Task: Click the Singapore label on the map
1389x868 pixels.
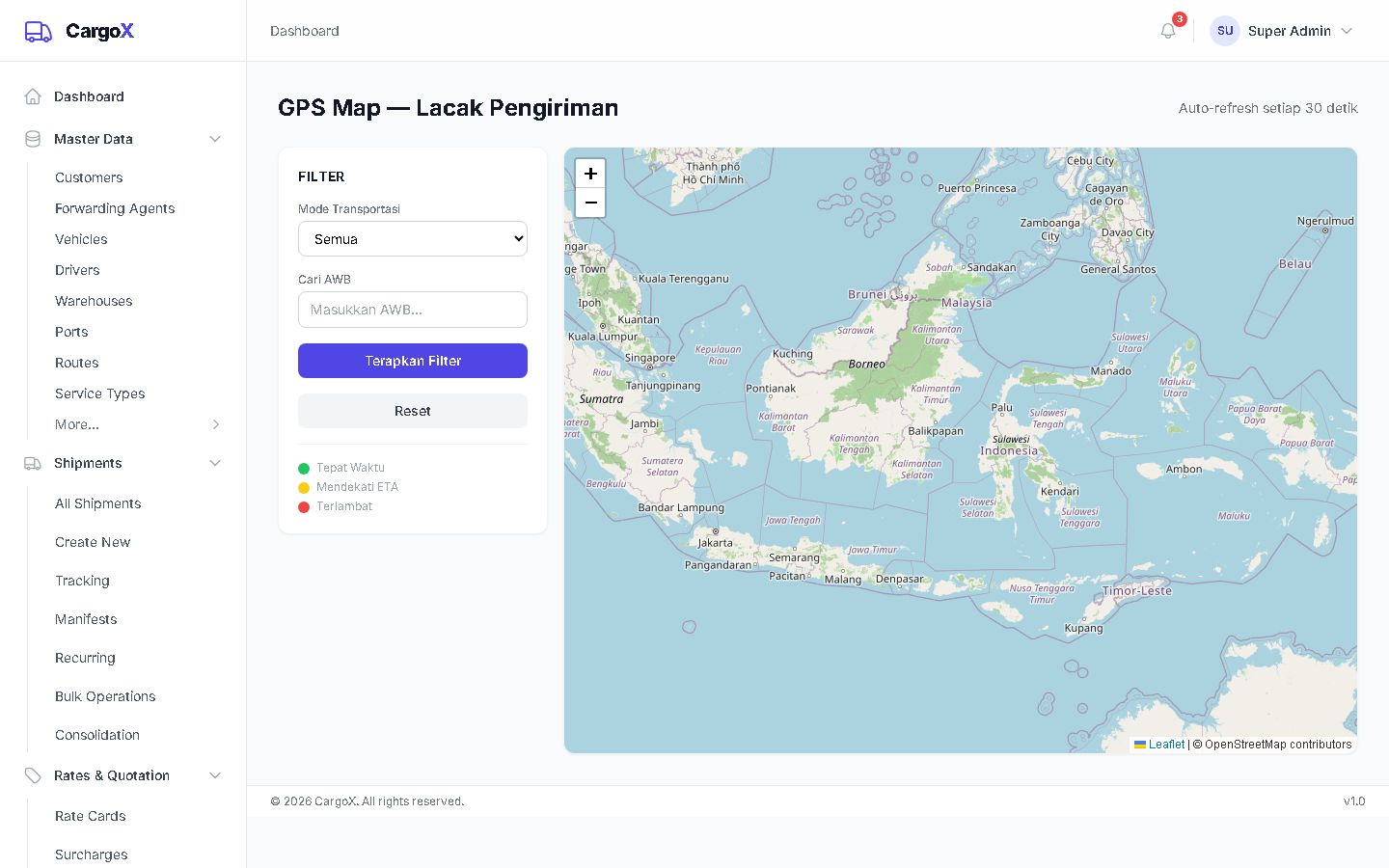Action: click(650, 358)
